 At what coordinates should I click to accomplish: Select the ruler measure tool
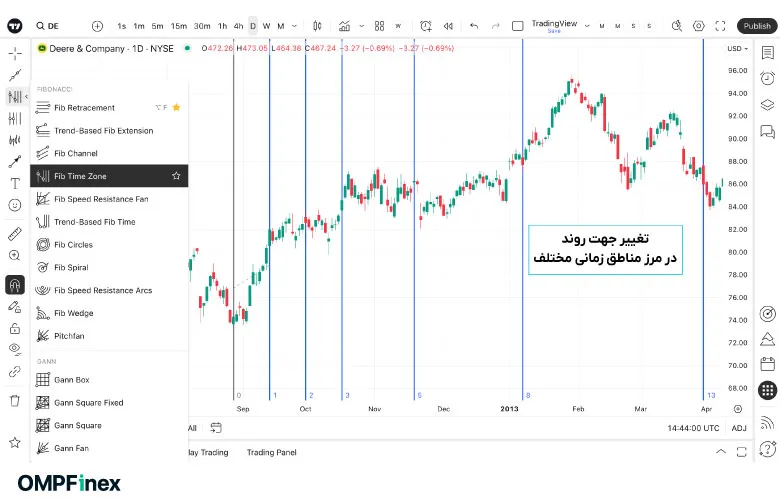pos(15,233)
